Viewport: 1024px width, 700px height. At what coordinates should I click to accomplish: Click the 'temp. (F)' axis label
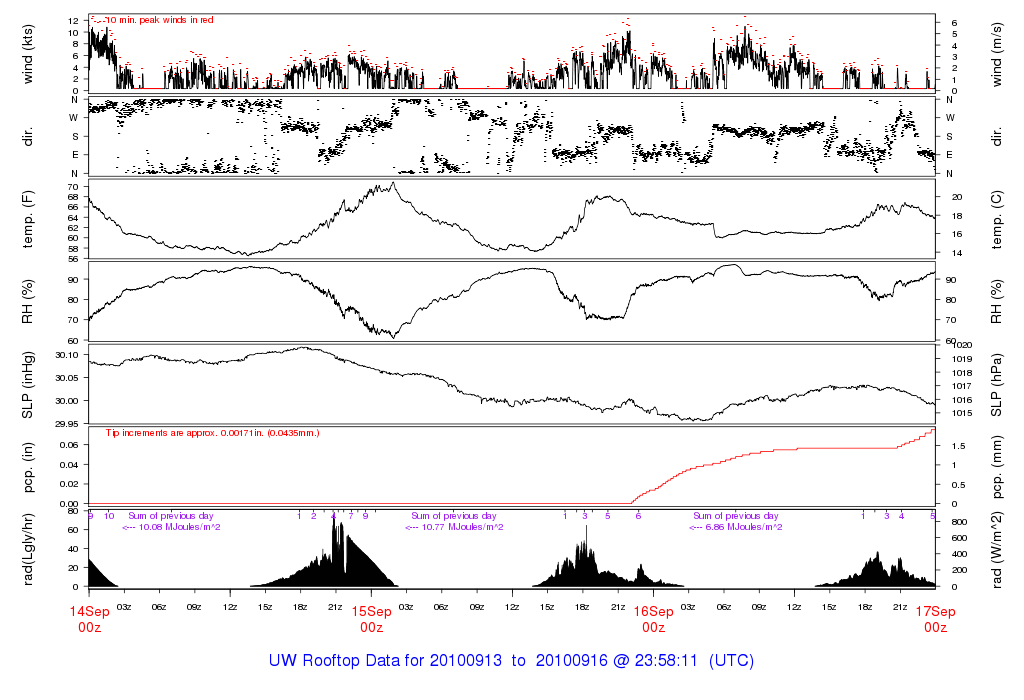coord(27,220)
